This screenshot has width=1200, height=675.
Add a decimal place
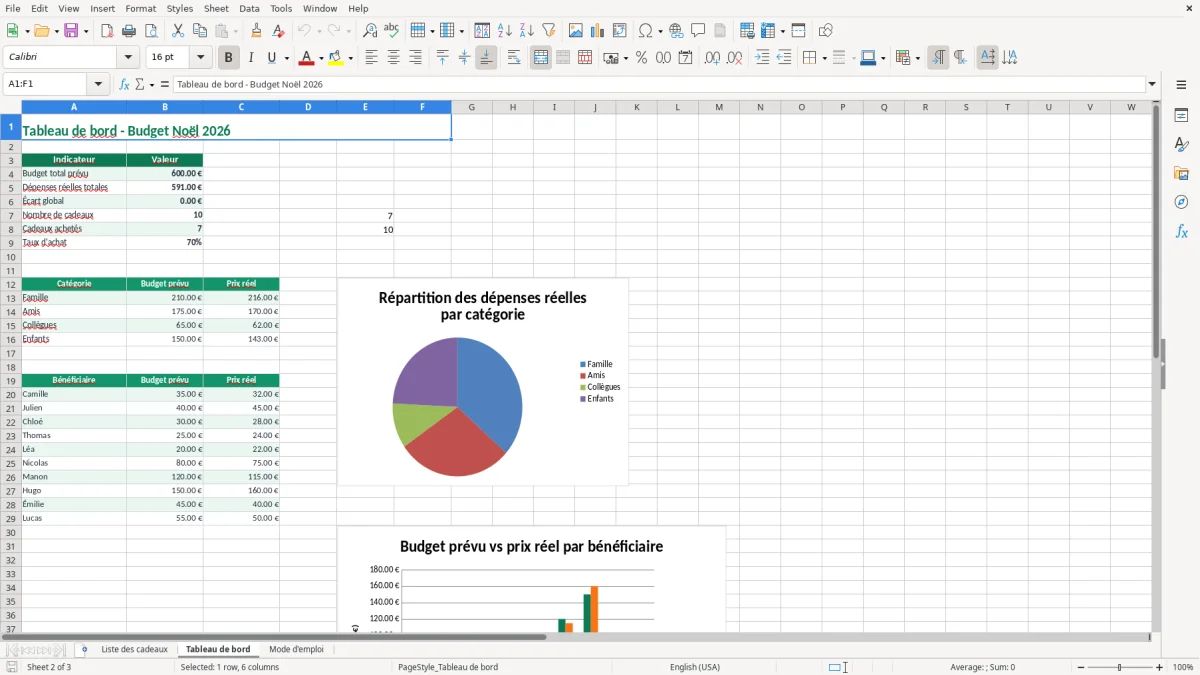[713, 58]
